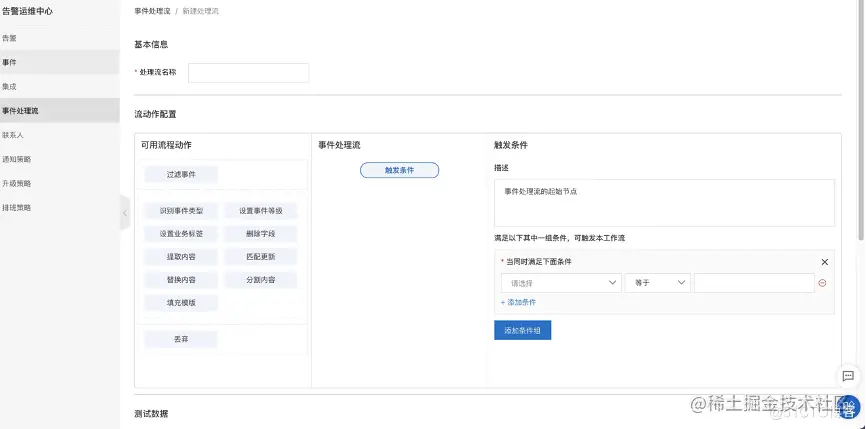Select the 分割内容 action
The height and width of the screenshot is (429, 866).
[x=261, y=280]
